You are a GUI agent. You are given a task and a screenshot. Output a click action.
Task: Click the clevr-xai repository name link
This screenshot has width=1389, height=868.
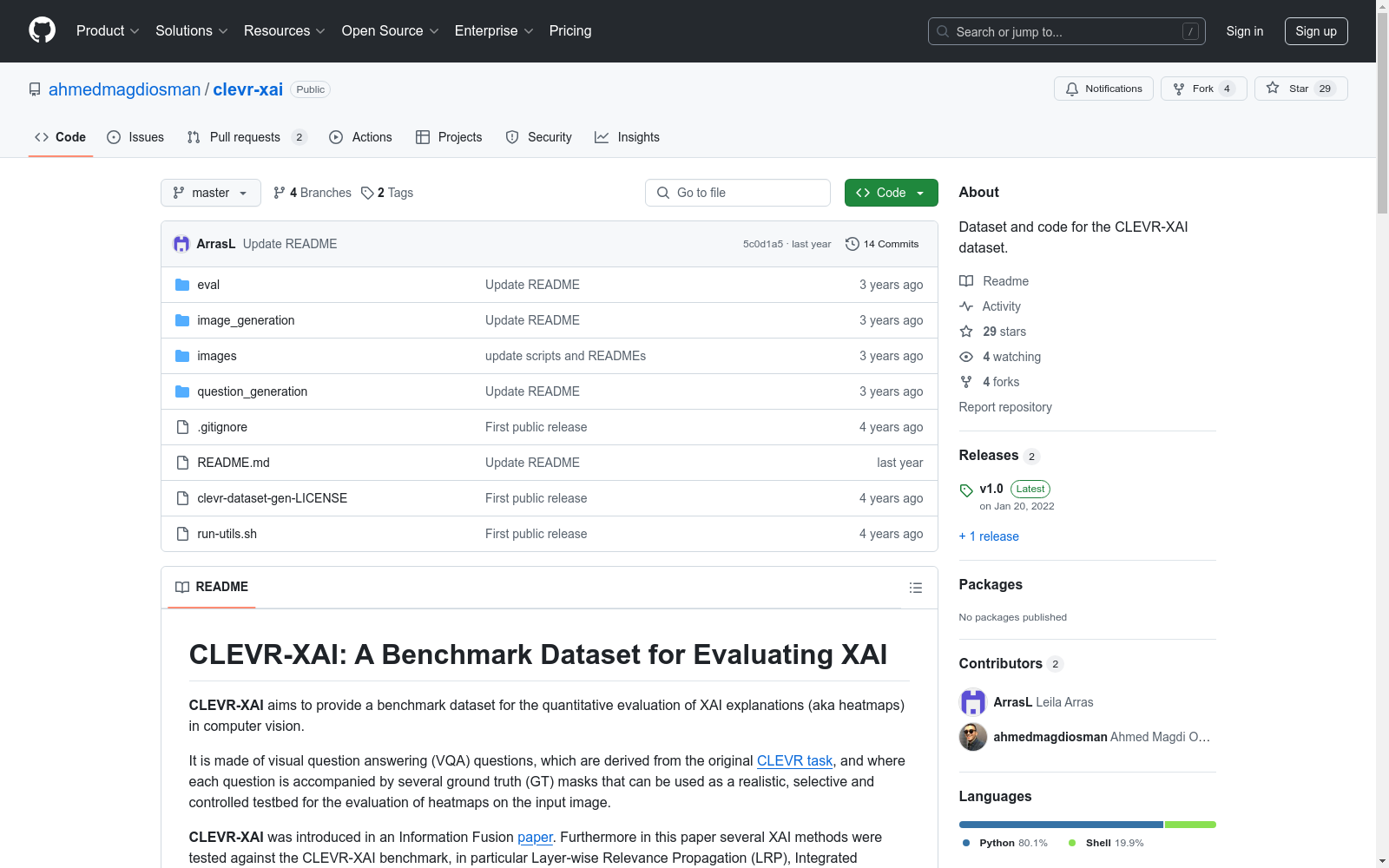click(248, 89)
